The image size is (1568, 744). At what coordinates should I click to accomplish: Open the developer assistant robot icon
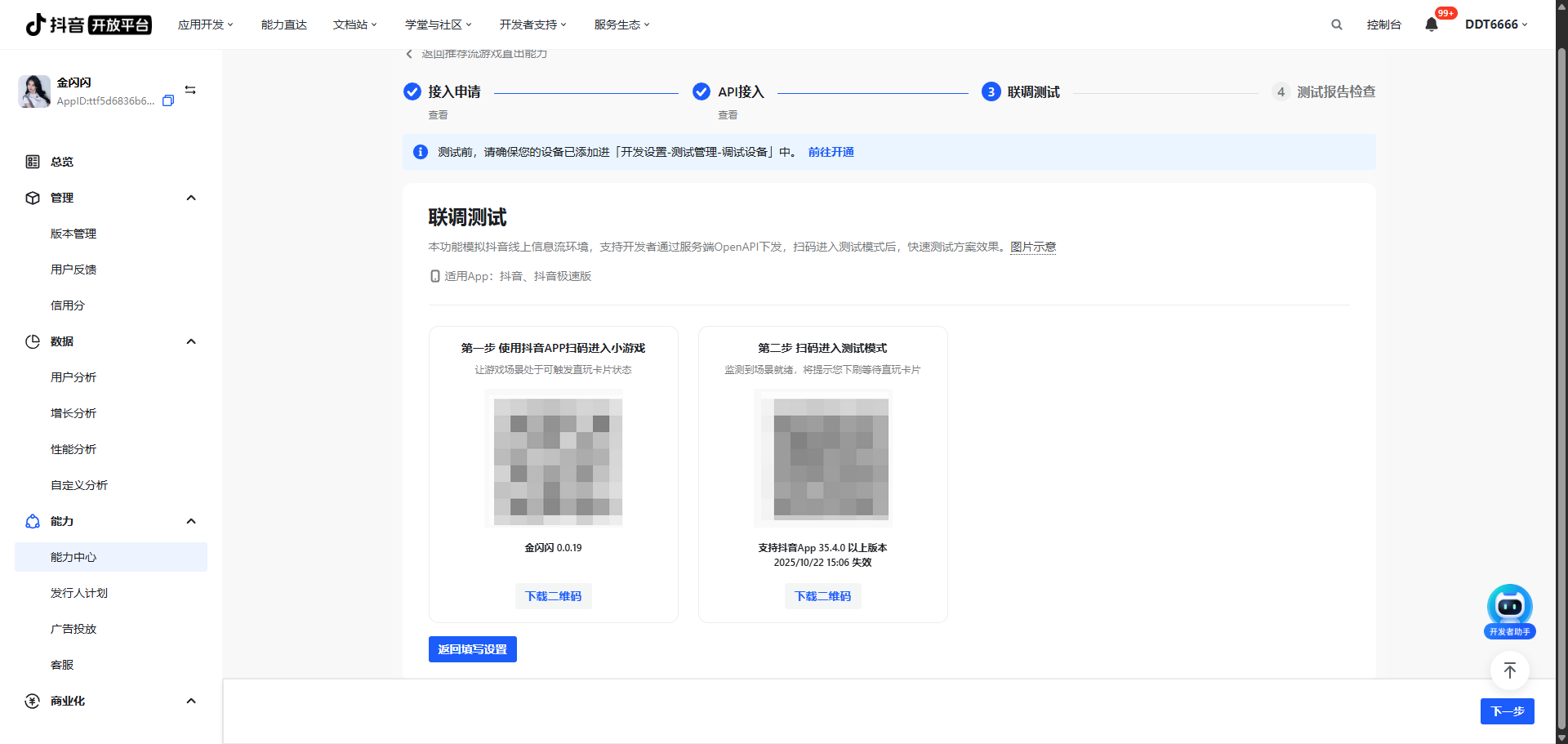(1509, 608)
